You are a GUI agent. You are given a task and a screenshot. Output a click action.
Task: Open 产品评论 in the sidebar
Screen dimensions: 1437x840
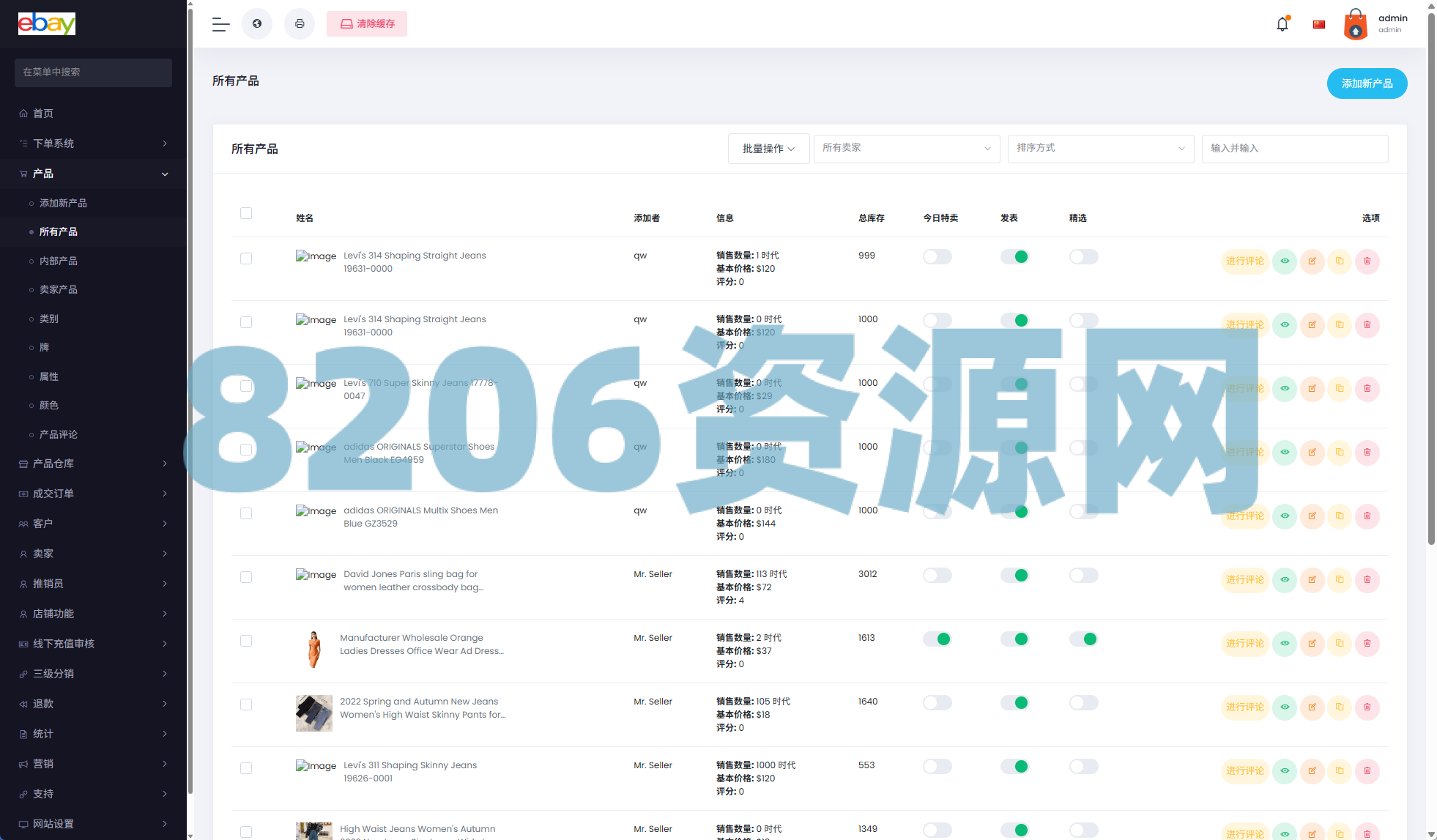pos(59,434)
